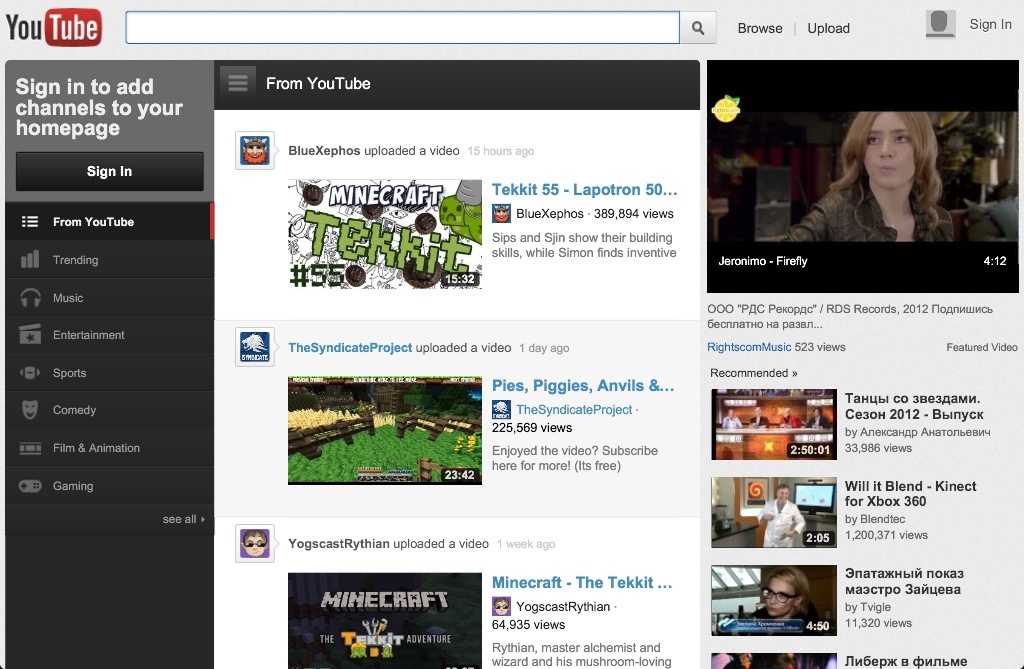The image size is (1024, 669).
Task: Open the feed menu icon beside From YouTube
Action: coord(238,83)
